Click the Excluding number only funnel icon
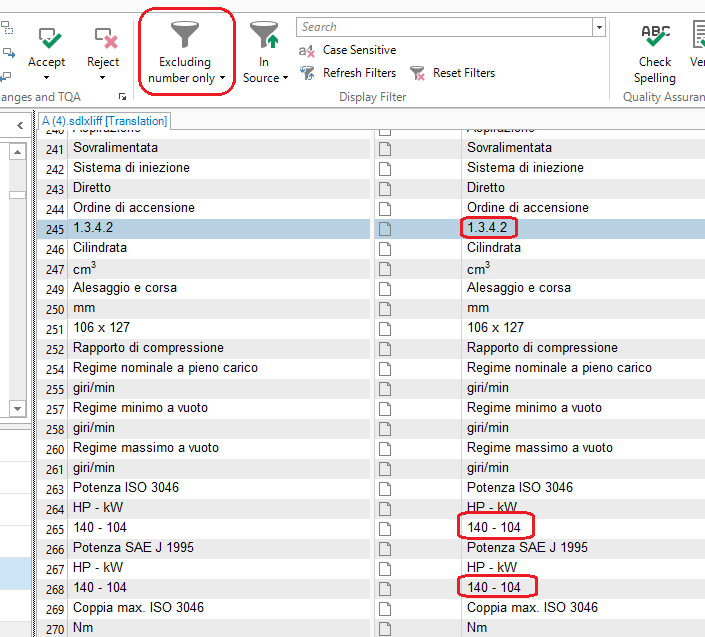Viewport: 705px width, 637px height. point(185,35)
